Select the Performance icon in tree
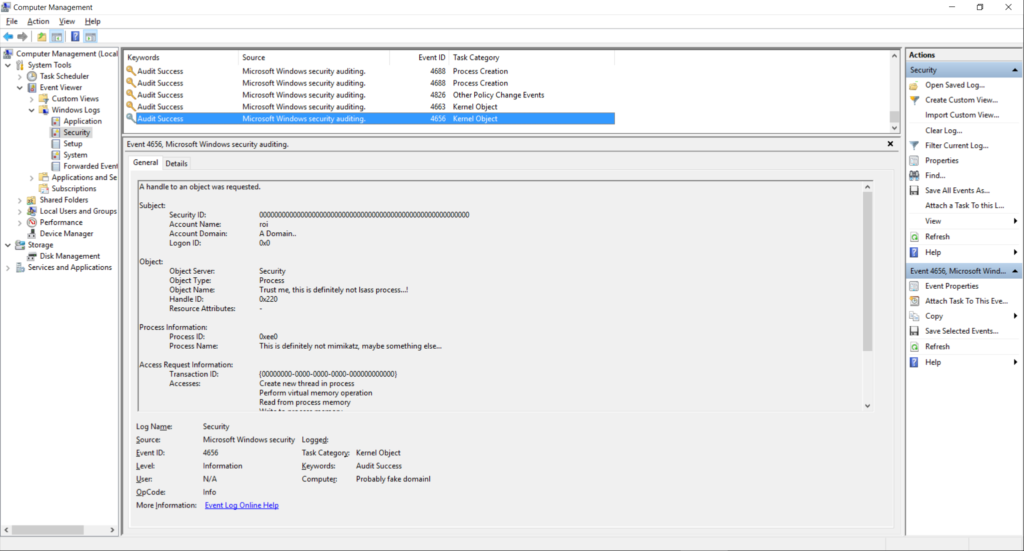 click(31, 223)
